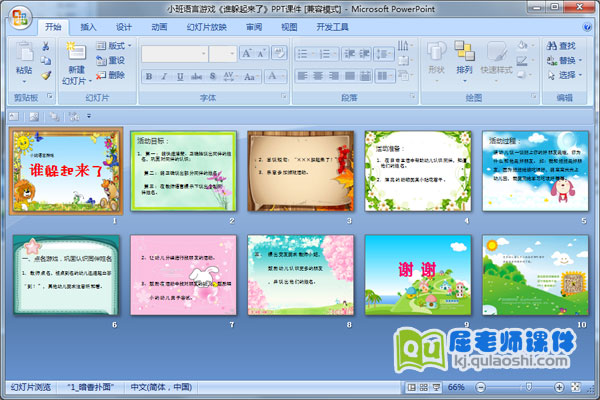The image size is (600, 400).
Task: Switch to the Animations (动画) tab
Action: tap(159, 28)
